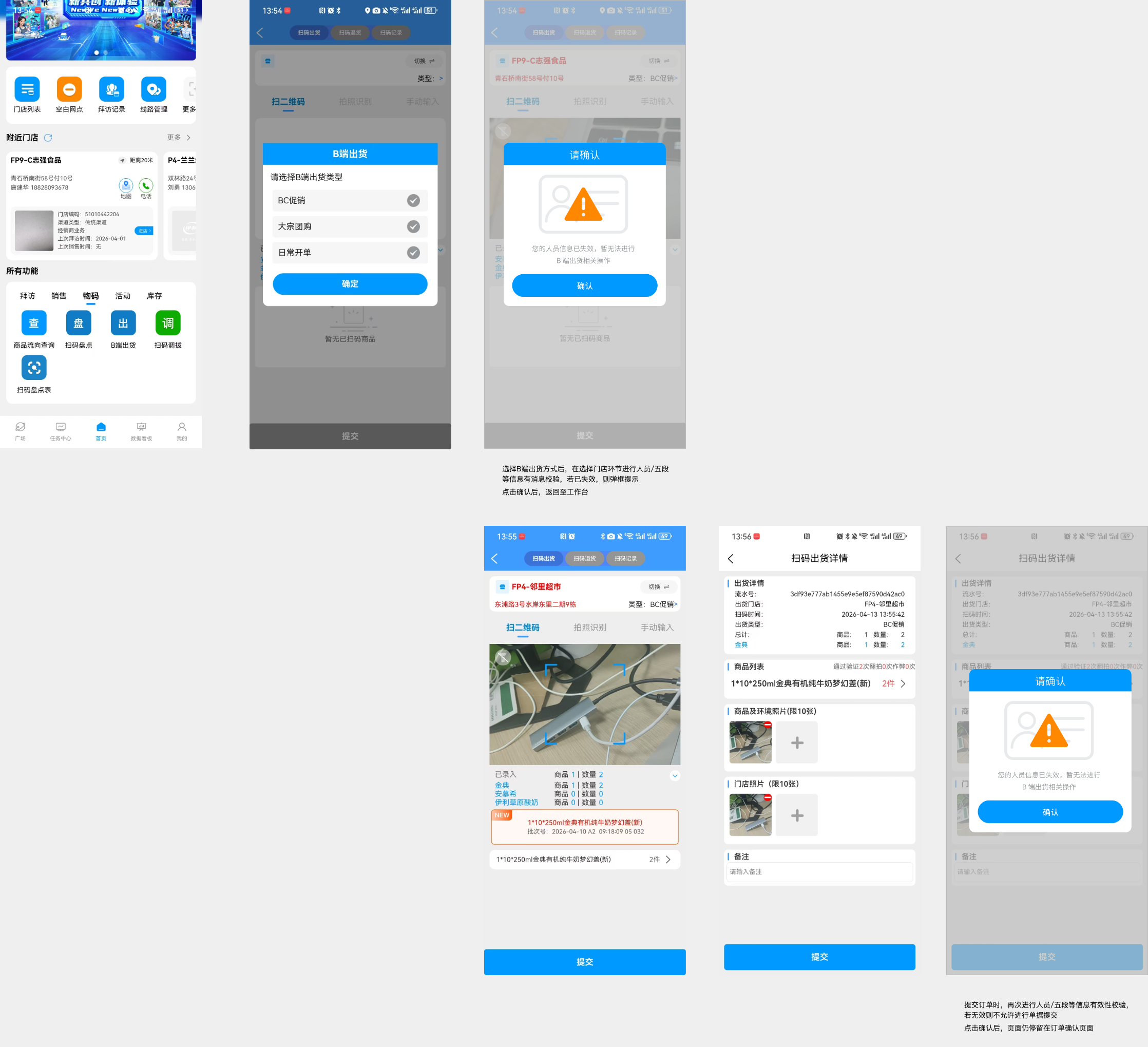The height and width of the screenshot is (1047, 1148).
Task: Open 拜访记录 visit records icon
Action: [111, 89]
